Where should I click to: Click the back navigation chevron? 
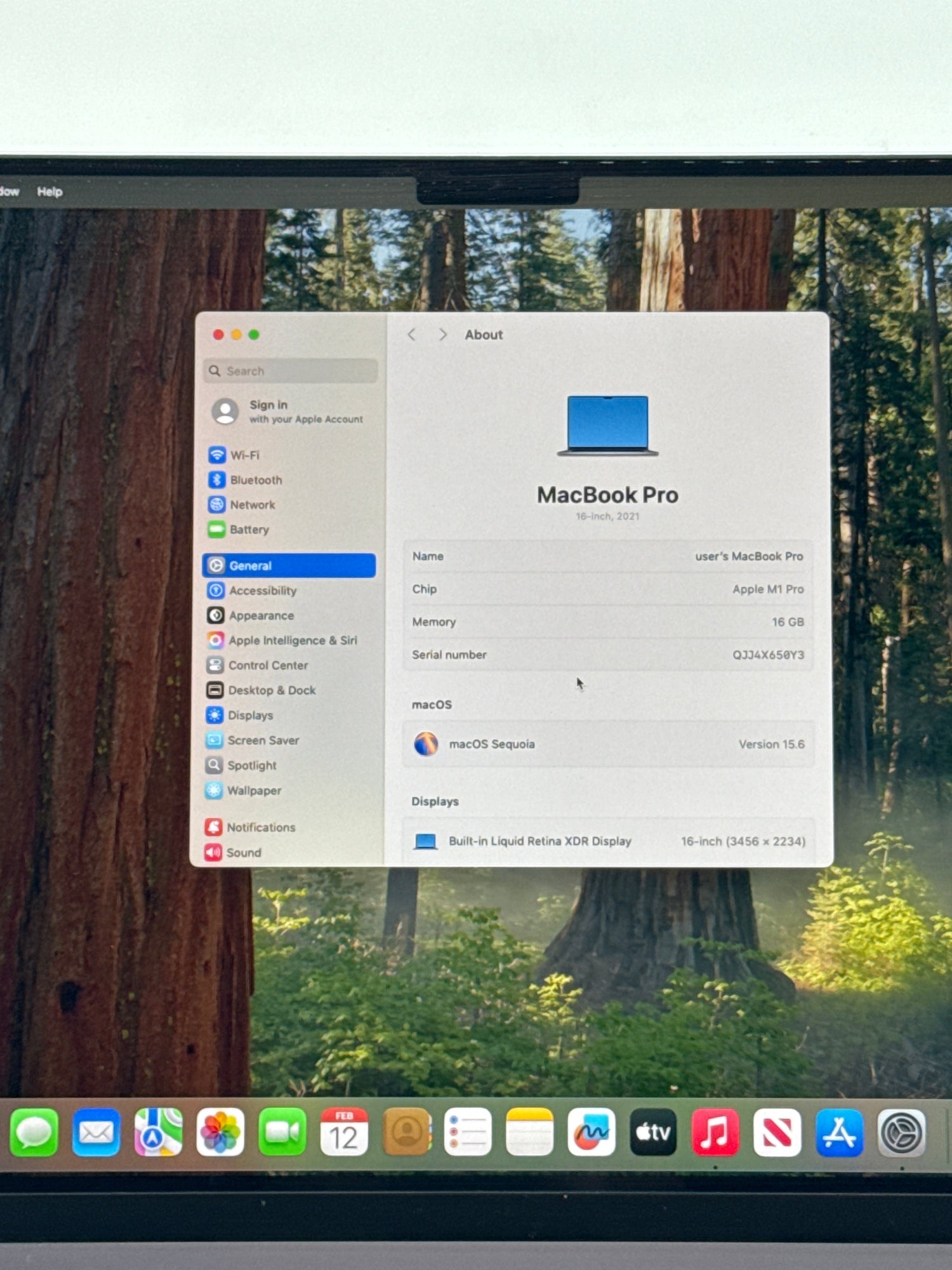point(412,335)
